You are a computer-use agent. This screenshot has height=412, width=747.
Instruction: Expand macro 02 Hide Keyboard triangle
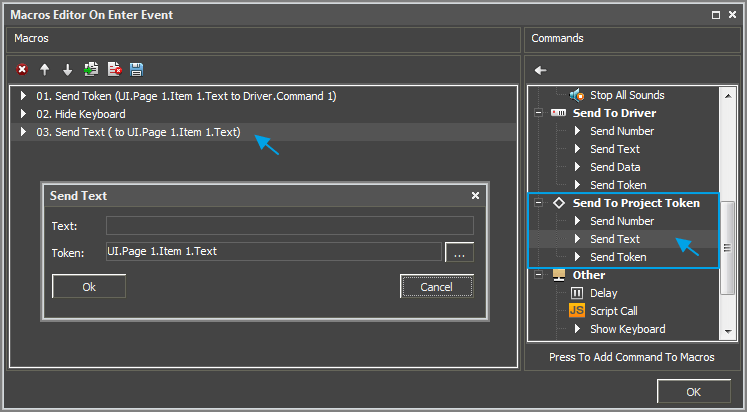pos(23,114)
